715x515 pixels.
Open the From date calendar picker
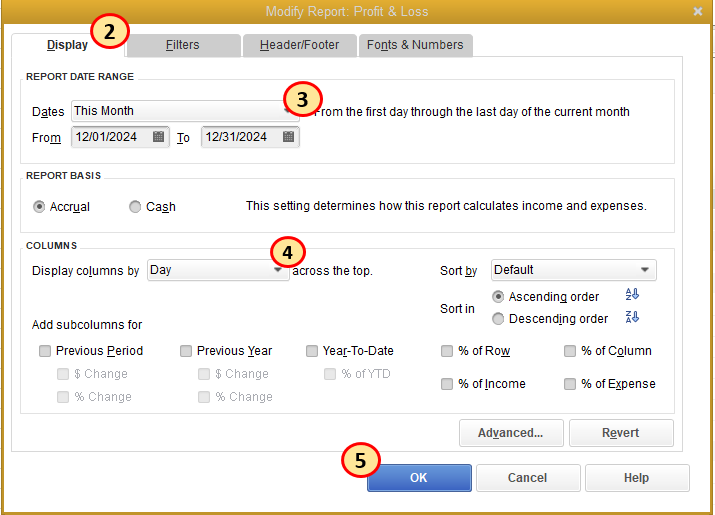point(159,137)
